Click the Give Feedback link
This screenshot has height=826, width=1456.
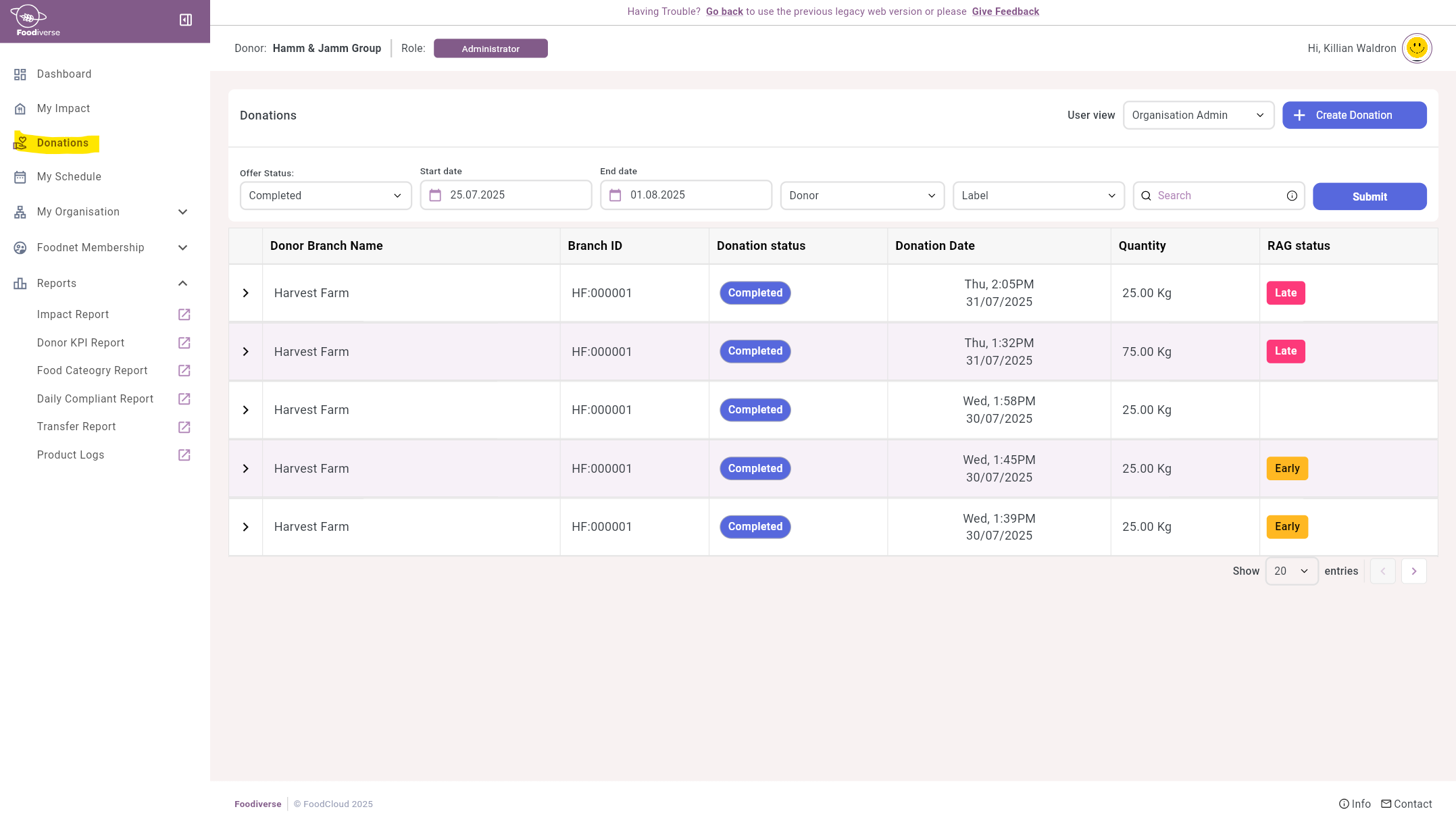point(1005,11)
